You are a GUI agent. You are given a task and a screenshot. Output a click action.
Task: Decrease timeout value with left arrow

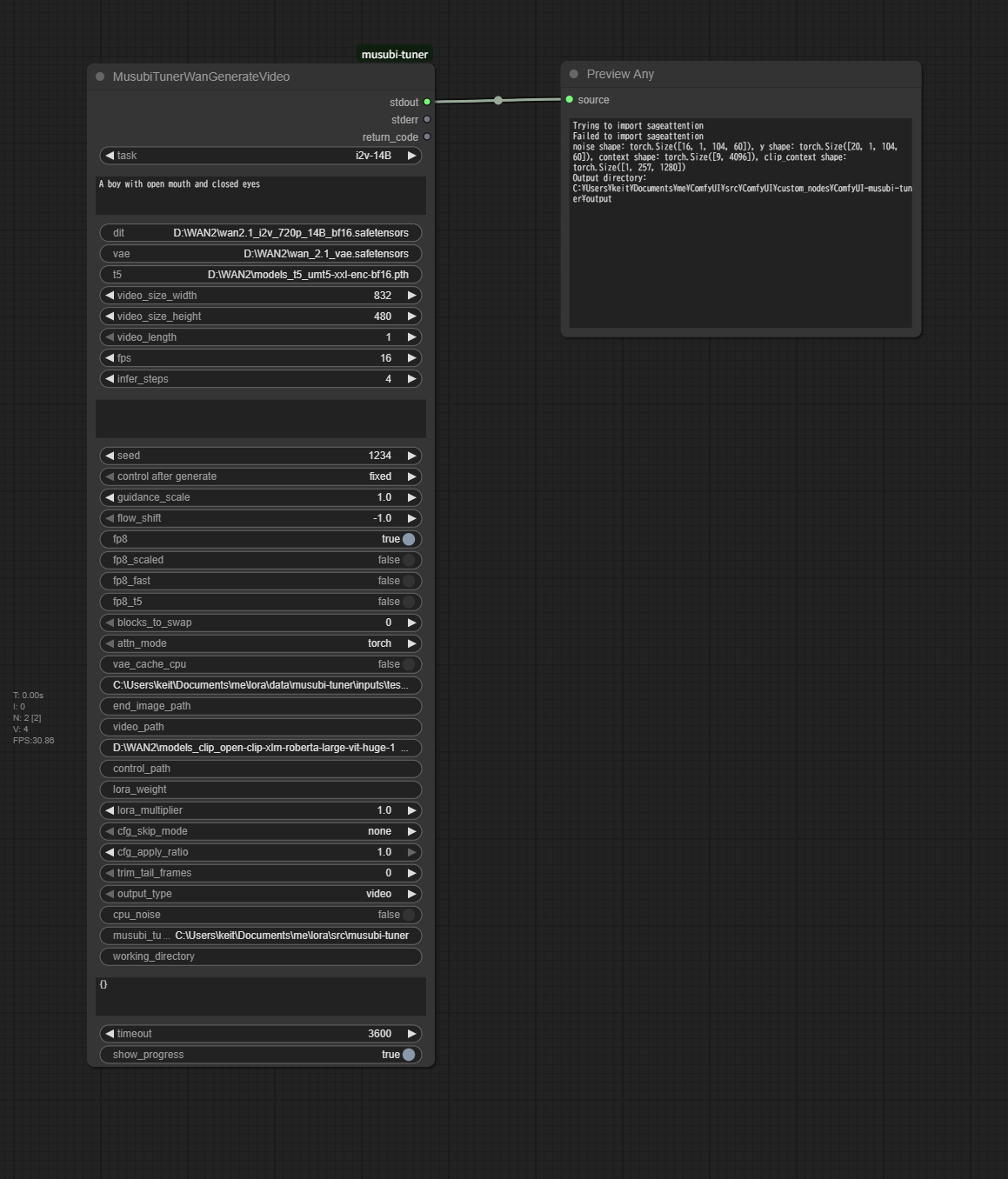[110, 1034]
